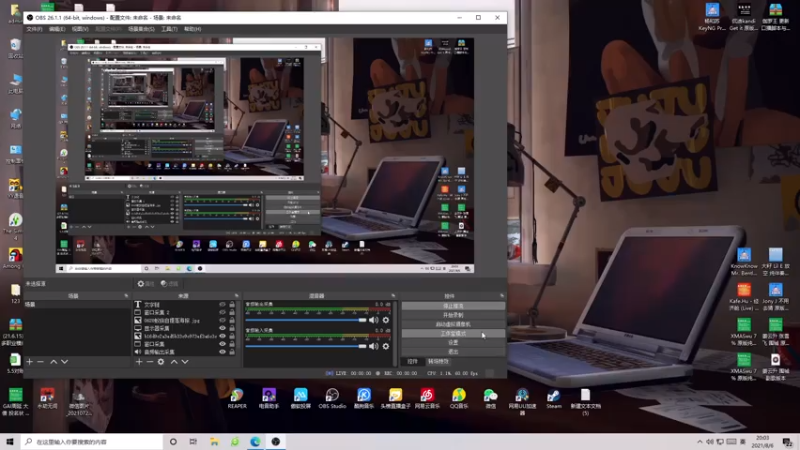Viewport: 800px width, 450px height.
Task: Open 属性 button above the sources panel
Action: click(146, 284)
